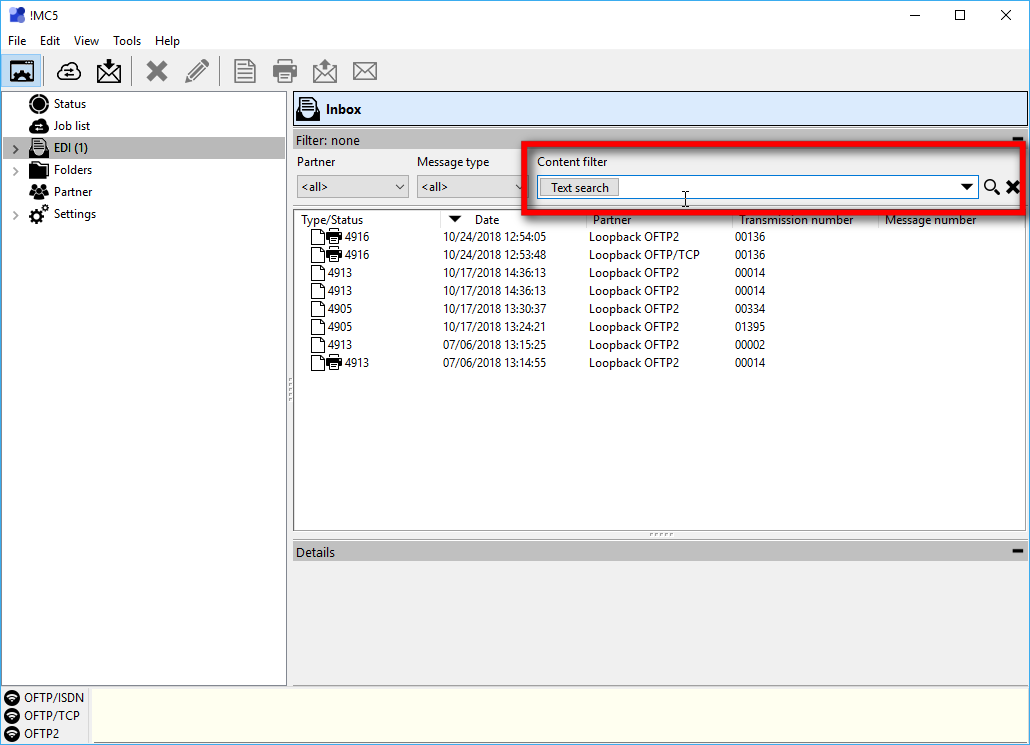Select message dated 10/24/2018 12:54:05
1030x745 pixels.
click(659, 237)
